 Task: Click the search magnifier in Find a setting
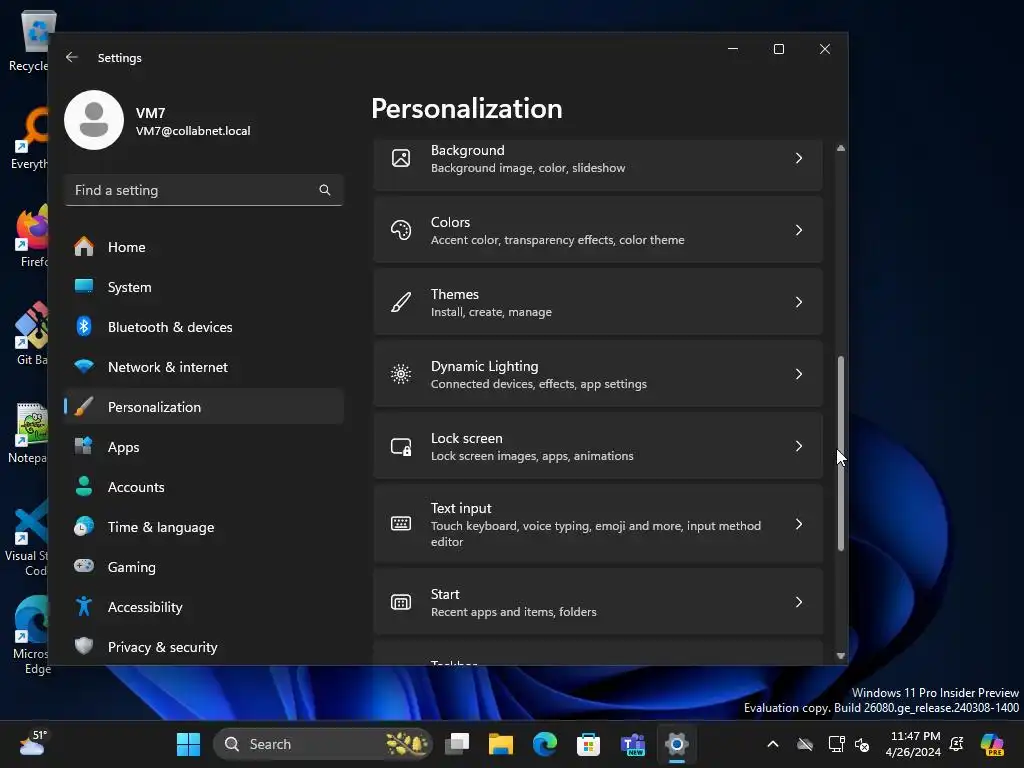coord(325,190)
